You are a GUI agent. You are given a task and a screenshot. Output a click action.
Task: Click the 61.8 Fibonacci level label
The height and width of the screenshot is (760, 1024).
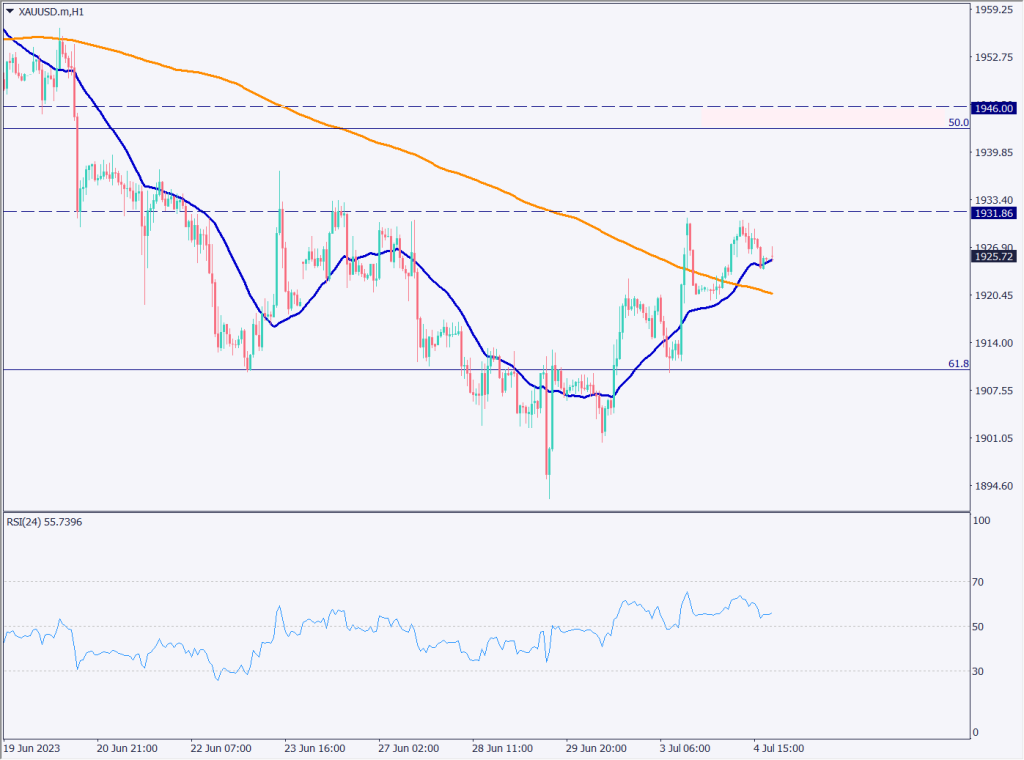tap(958, 363)
